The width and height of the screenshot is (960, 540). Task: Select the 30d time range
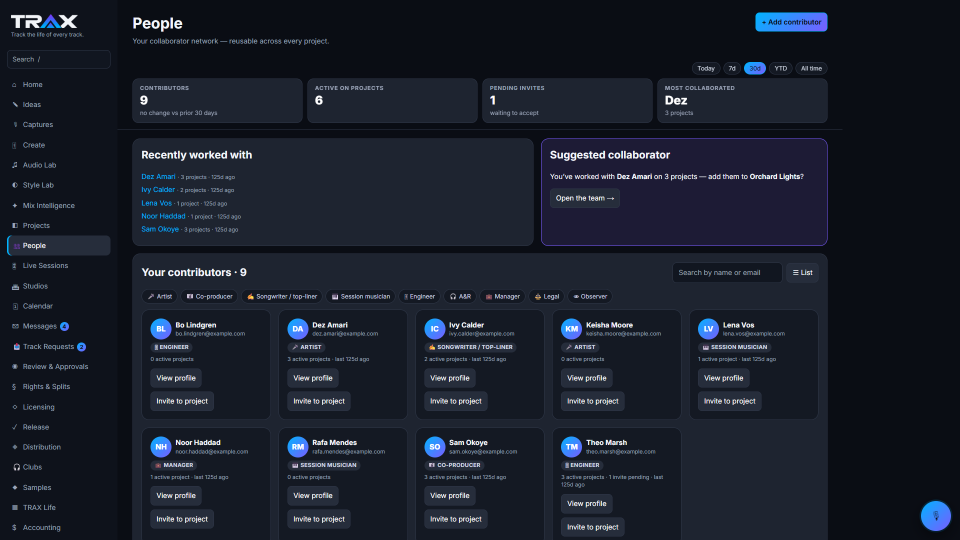(755, 69)
